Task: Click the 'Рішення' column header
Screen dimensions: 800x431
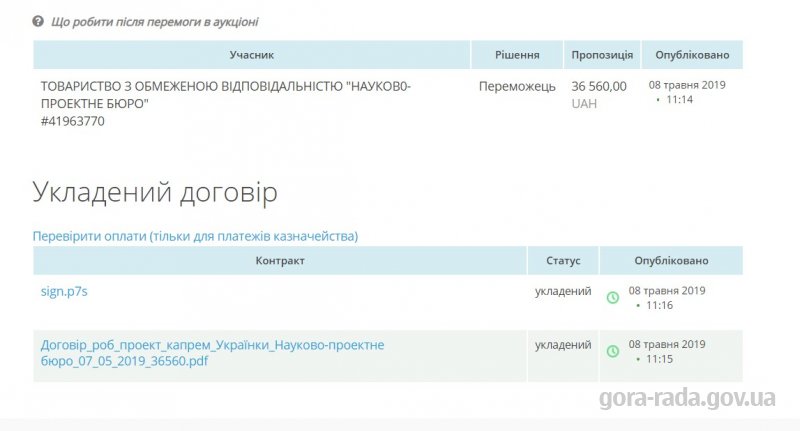Action: [517, 55]
